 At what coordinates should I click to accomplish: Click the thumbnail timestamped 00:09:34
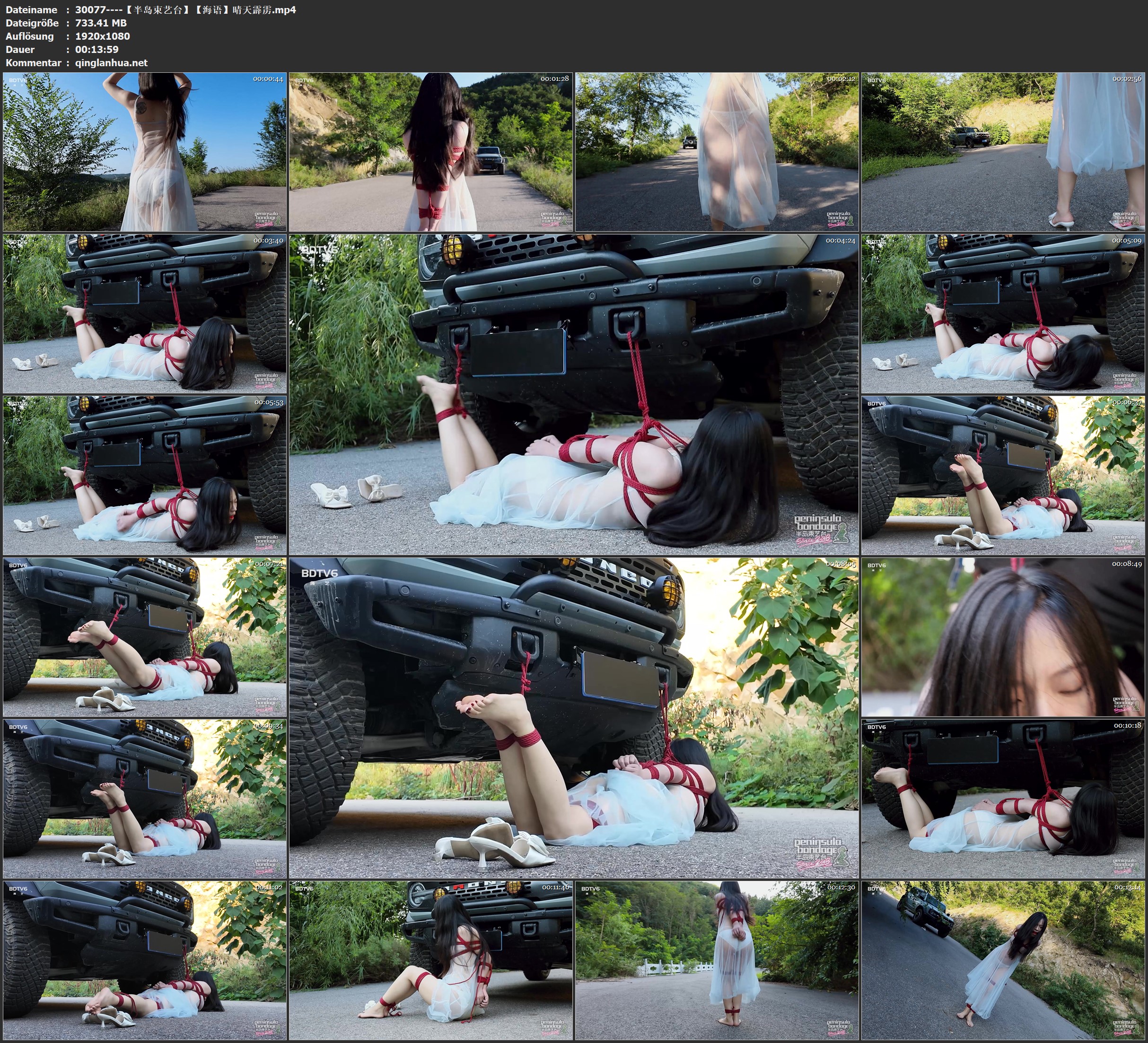click(145, 799)
